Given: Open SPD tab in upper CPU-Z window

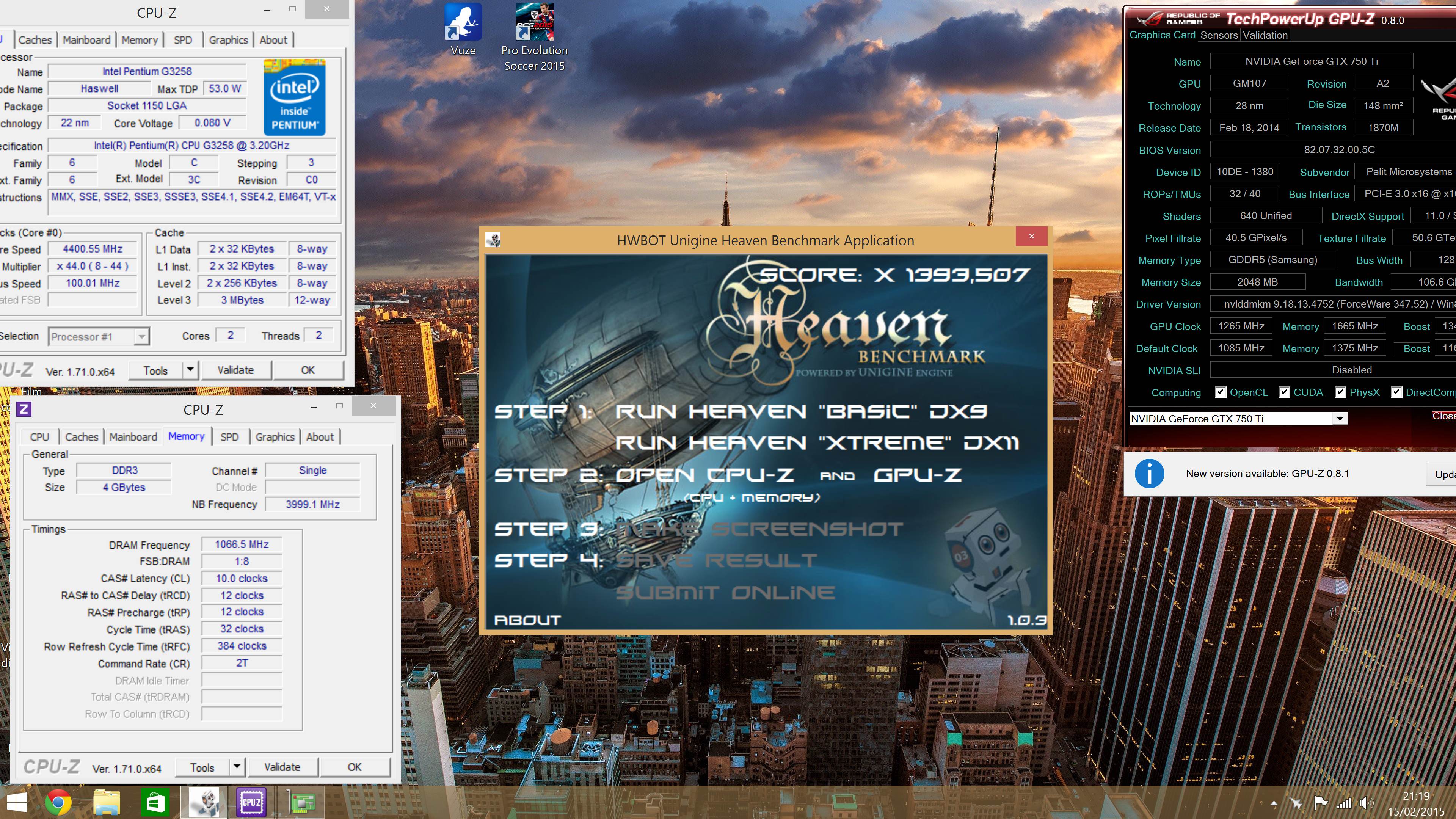Looking at the screenshot, I should coord(182,39).
